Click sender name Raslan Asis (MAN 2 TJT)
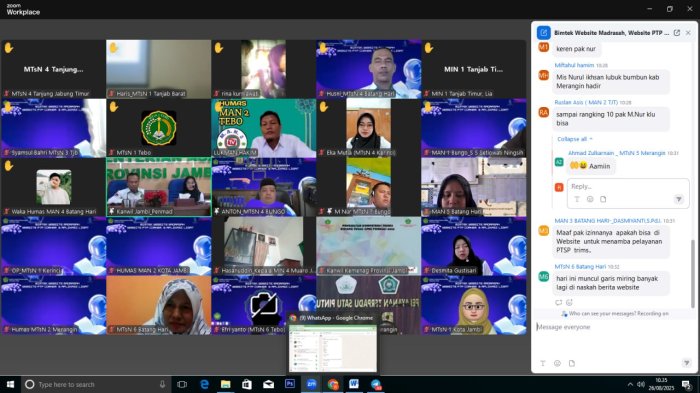The width and height of the screenshot is (700, 393). (x=586, y=102)
